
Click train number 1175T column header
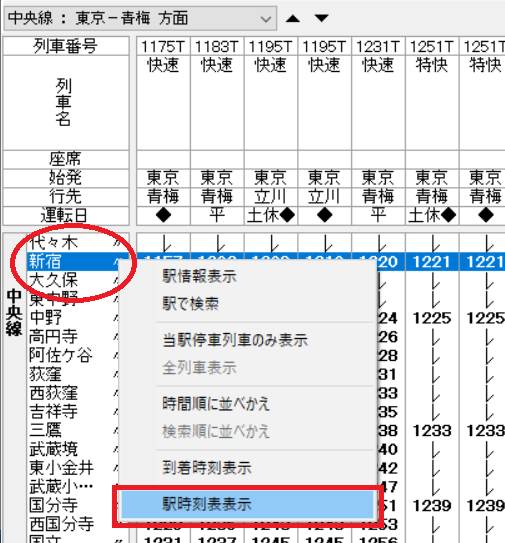(x=163, y=46)
